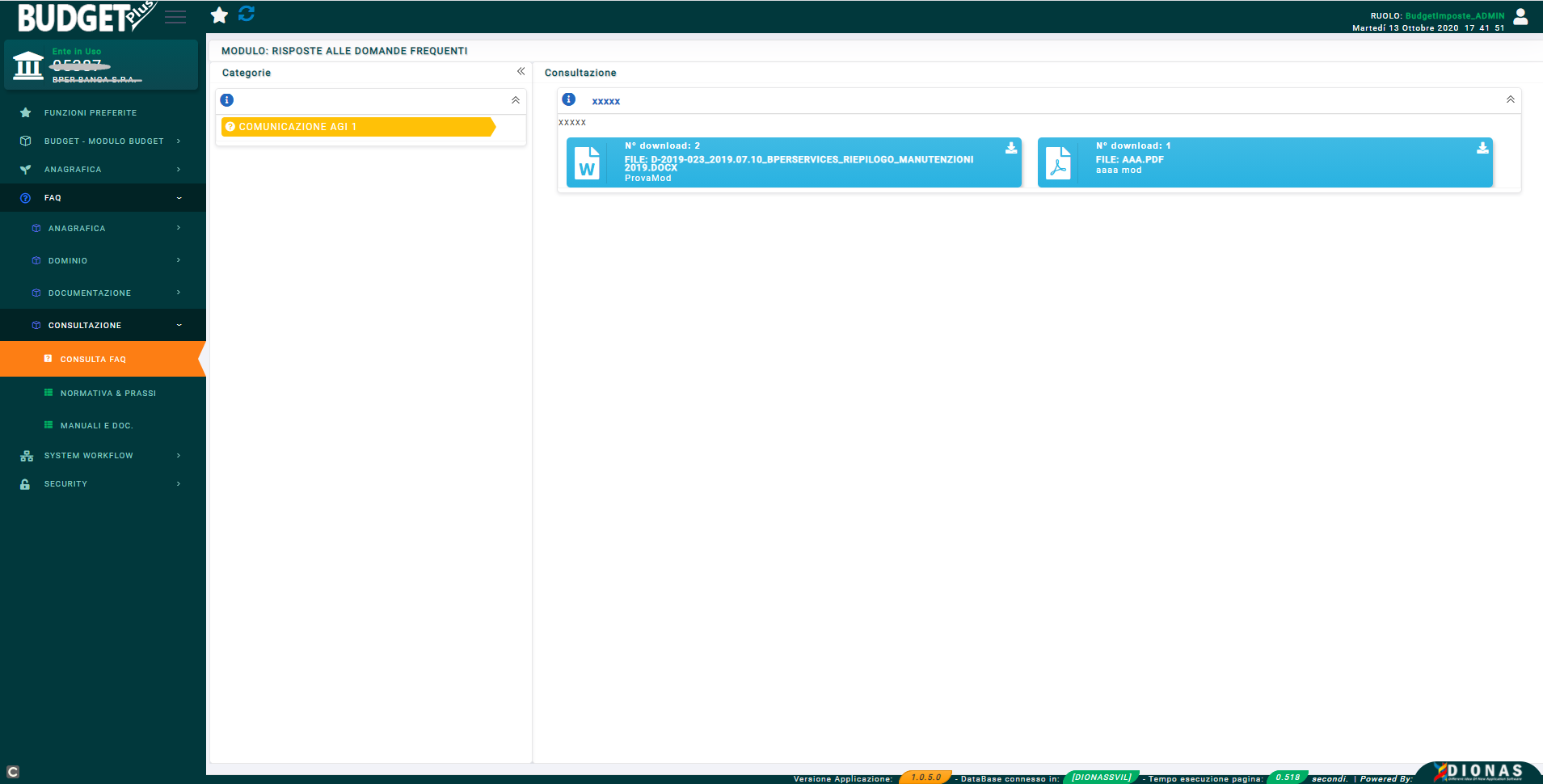The image size is (1543, 784).
Task: Collapse the Consultazione submenu arrow
Action: pyautogui.click(x=179, y=325)
